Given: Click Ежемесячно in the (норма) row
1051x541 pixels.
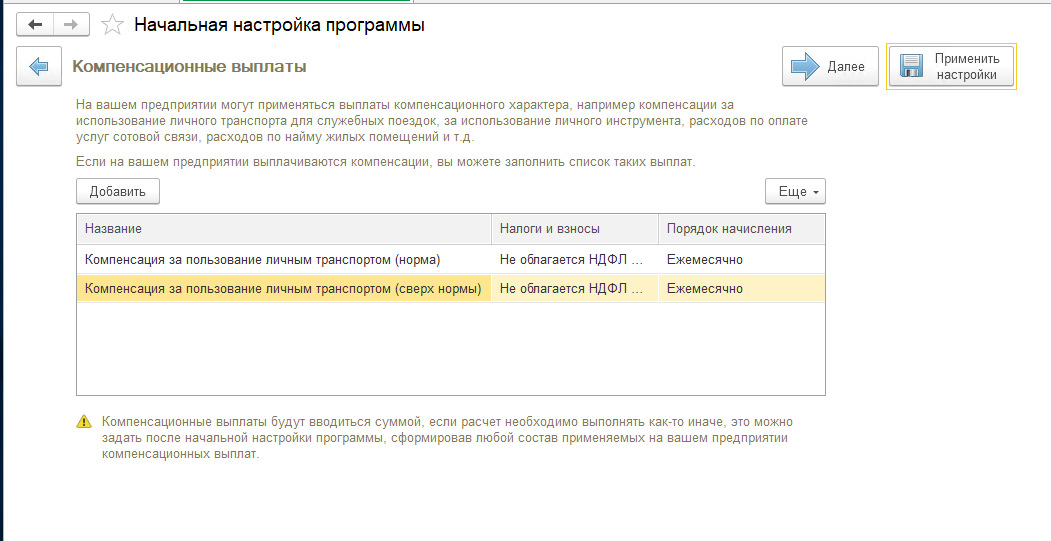Looking at the screenshot, I should coord(704,259).
